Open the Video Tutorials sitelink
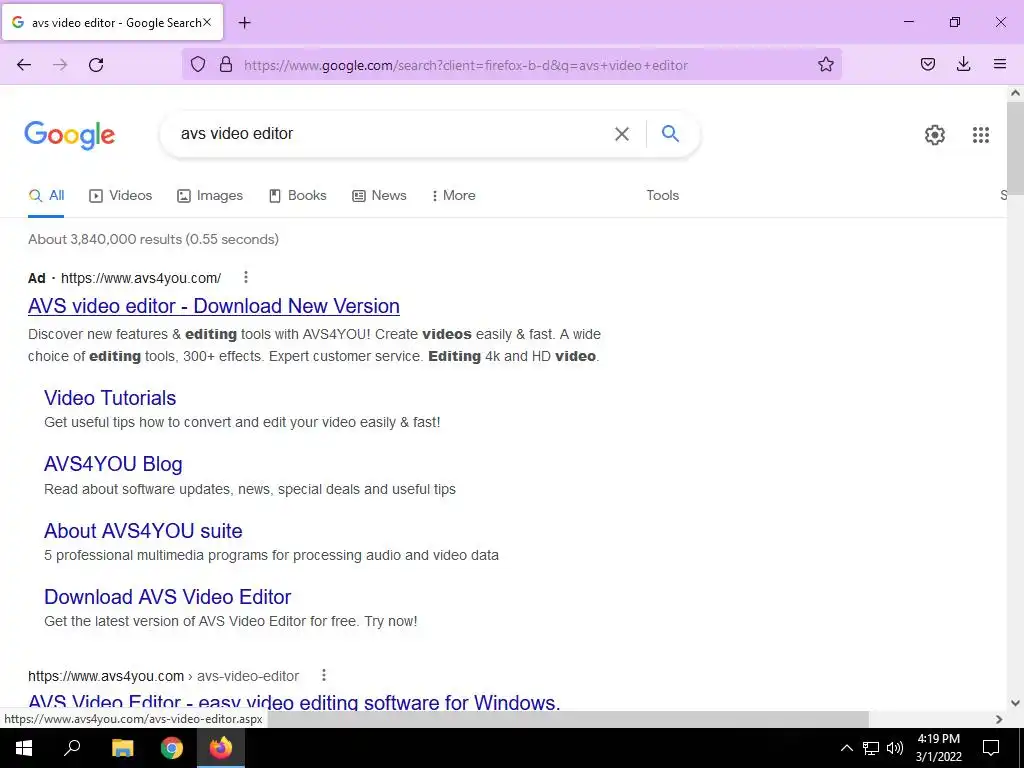The width and height of the screenshot is (1024, 768). coord(110,398)
